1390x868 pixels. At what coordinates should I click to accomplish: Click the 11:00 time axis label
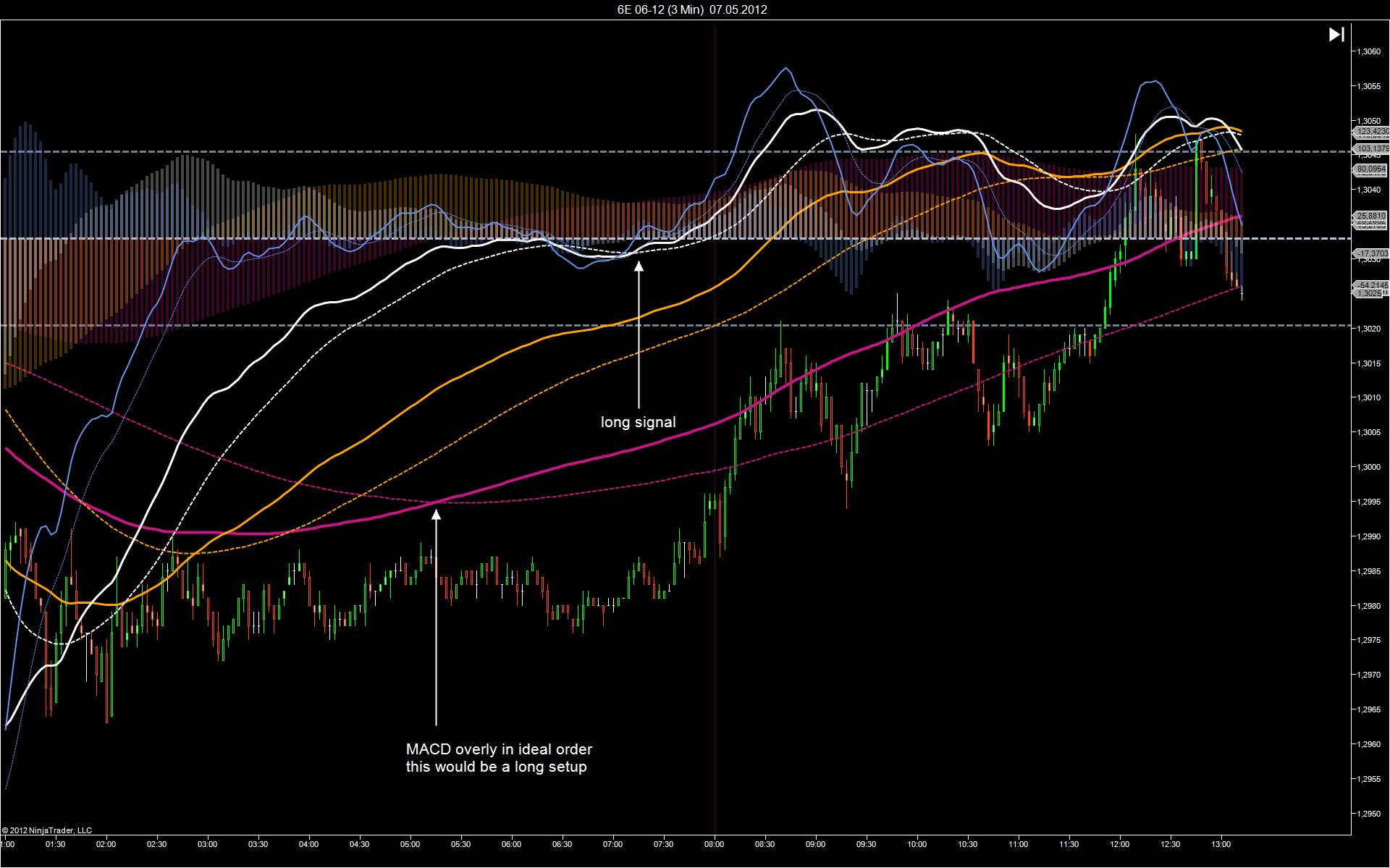[x=1019, y=844]
